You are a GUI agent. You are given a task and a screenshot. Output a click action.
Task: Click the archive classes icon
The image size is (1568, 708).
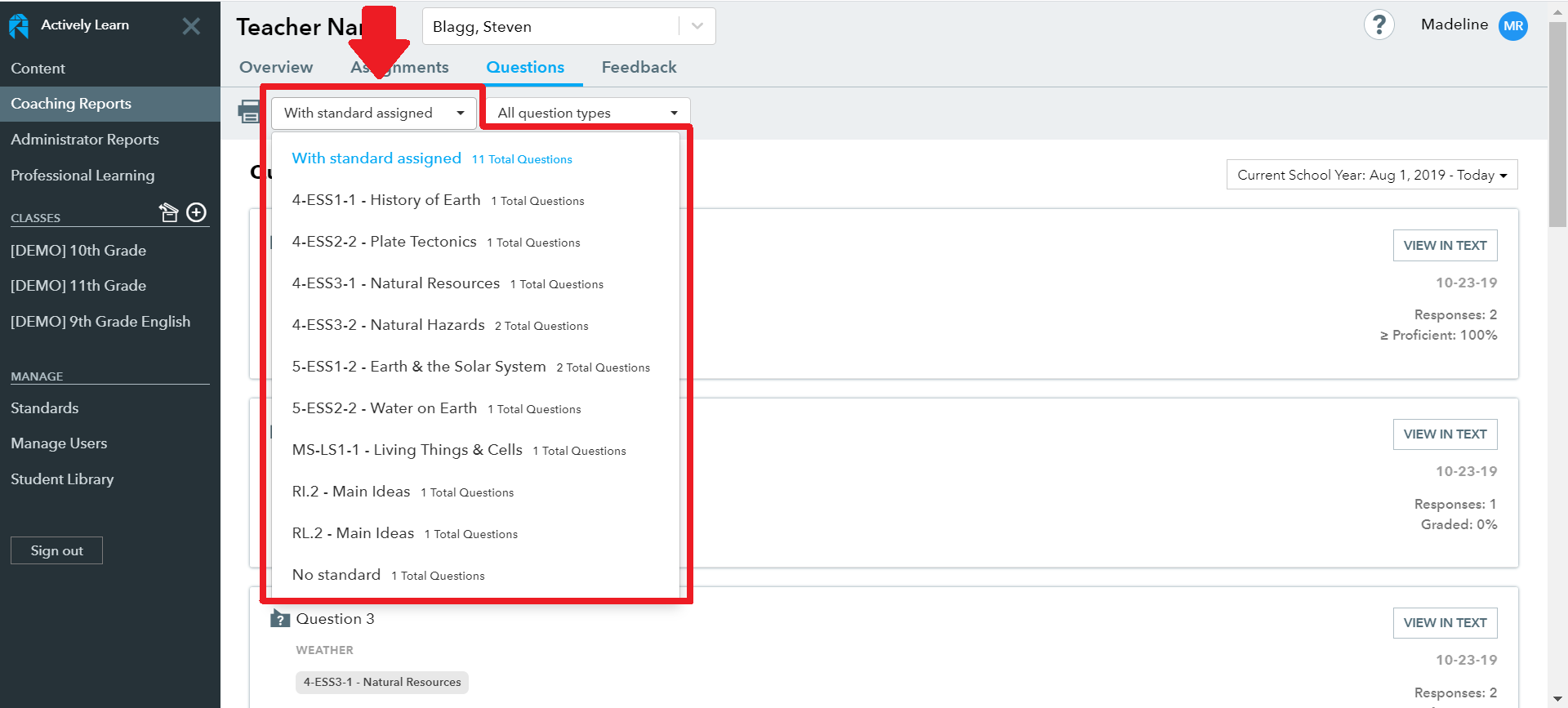coord(169,212)
